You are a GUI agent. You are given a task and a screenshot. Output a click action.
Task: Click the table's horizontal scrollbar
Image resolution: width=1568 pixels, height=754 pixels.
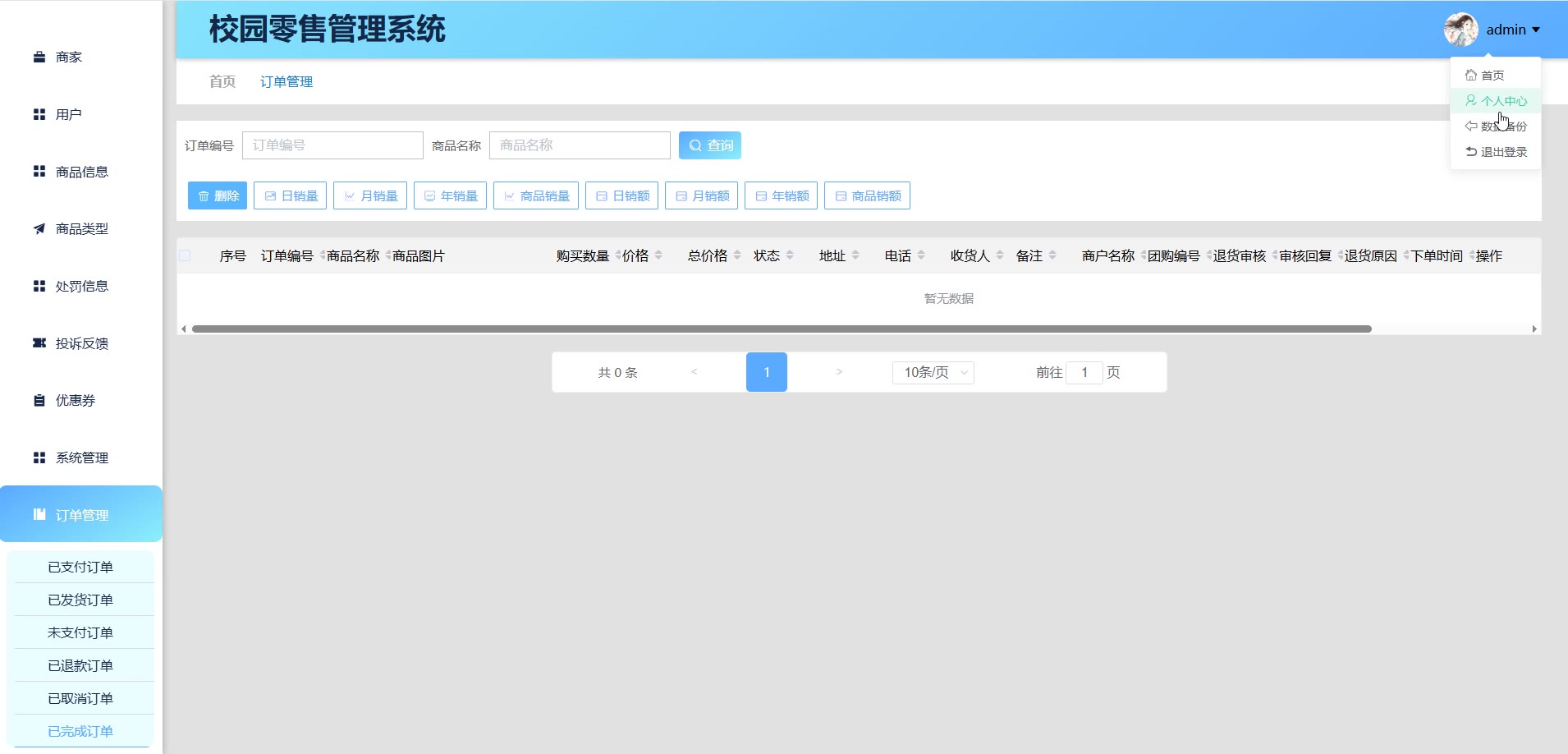tap(780, 329)
